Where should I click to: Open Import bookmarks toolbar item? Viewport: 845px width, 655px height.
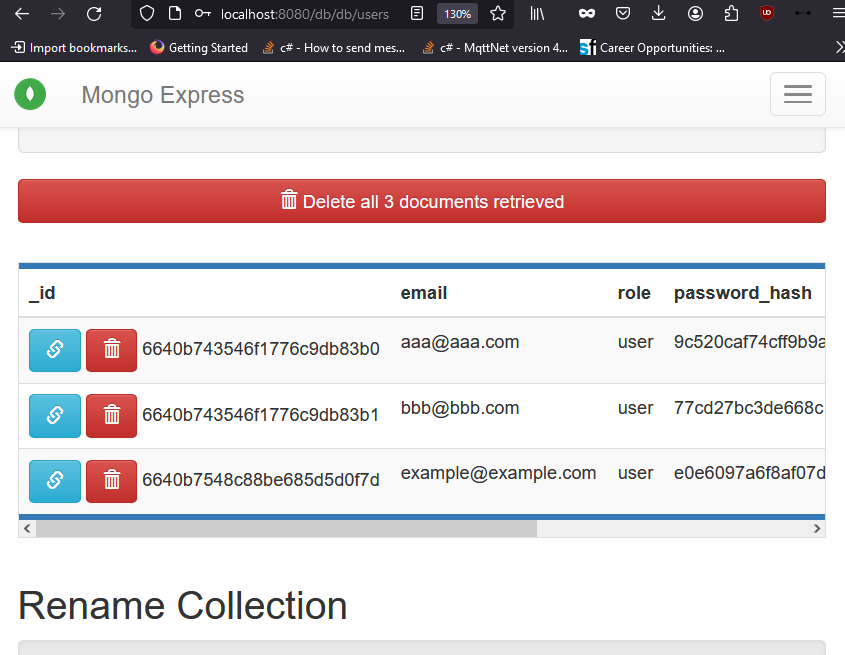[74, 48]
